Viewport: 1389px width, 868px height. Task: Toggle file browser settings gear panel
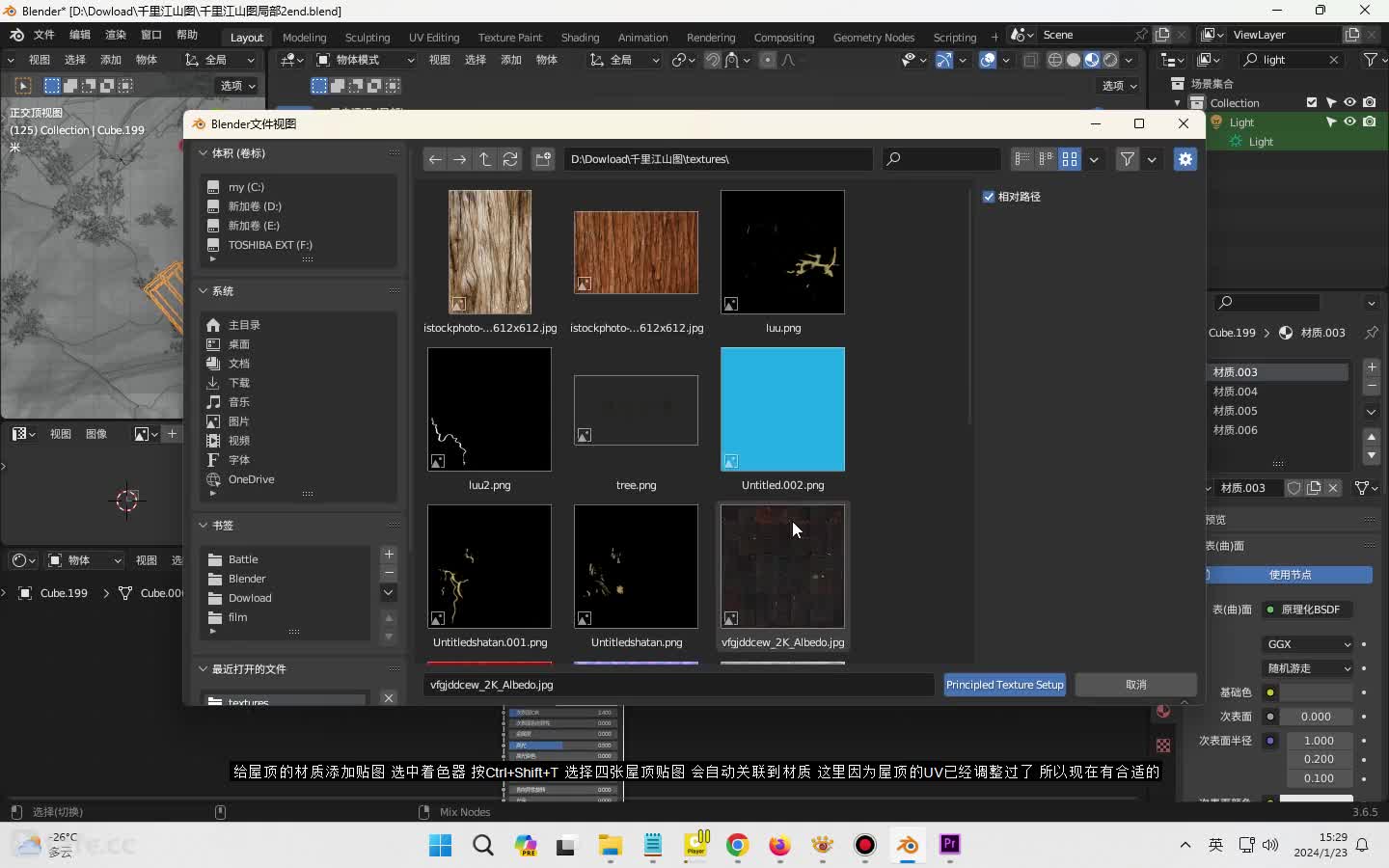(x=1185, y=159)
